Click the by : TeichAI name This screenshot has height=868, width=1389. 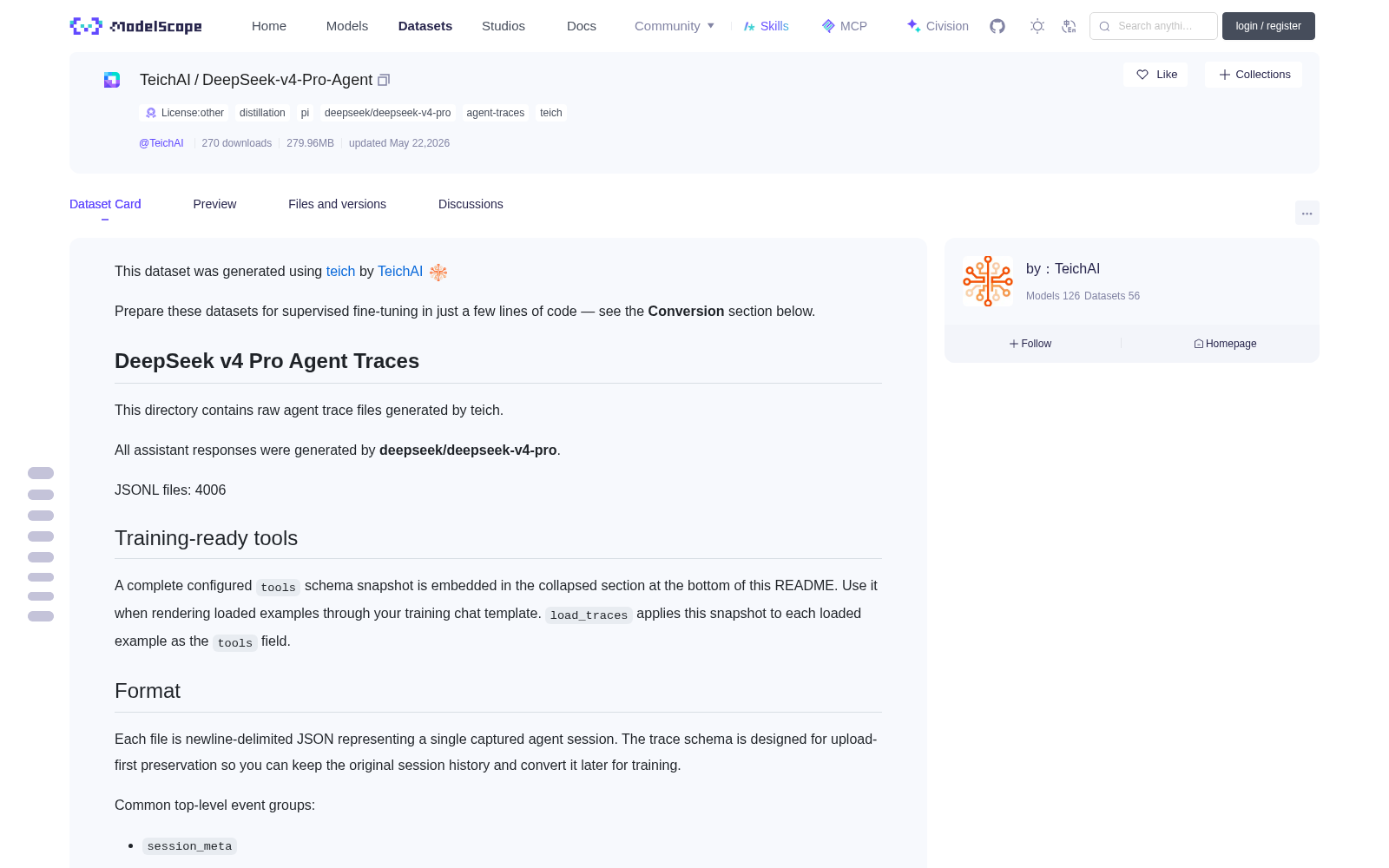pos(1063,269)
